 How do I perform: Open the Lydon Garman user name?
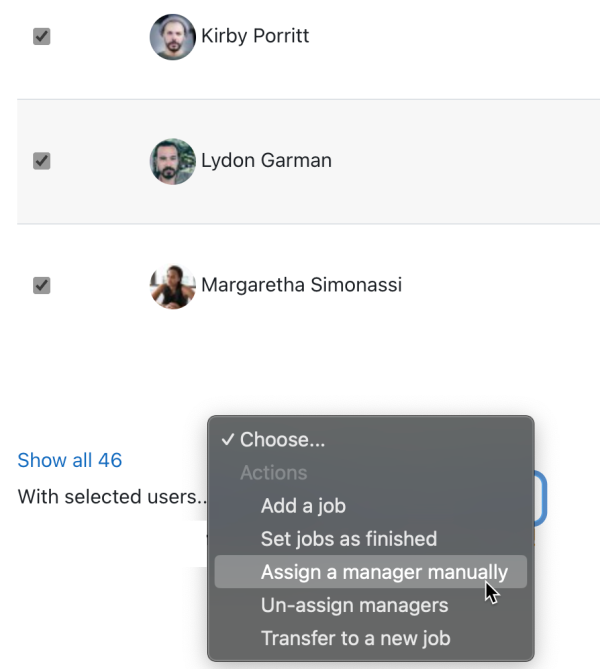click(x=266, y=160)
